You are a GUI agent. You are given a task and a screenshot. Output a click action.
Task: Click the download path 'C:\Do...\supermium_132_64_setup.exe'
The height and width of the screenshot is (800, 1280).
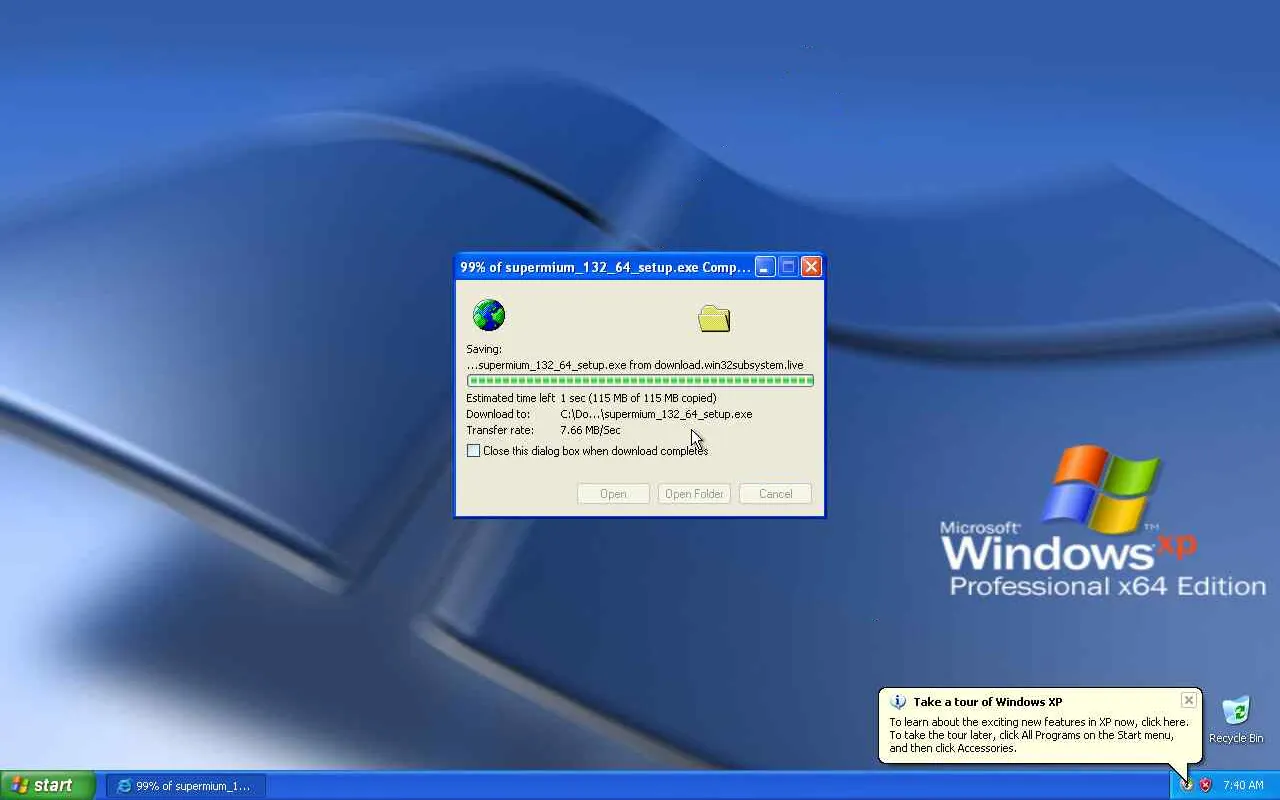pyautogui.click(x=656, y=414)
